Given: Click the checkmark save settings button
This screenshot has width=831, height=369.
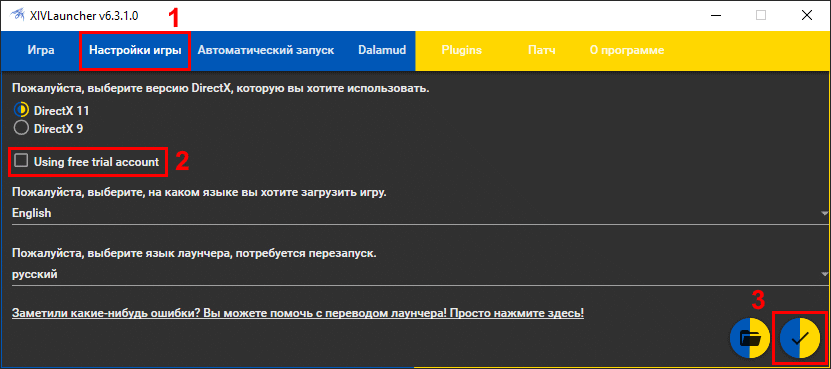Looking at the screenshot, I should point(800,337).
